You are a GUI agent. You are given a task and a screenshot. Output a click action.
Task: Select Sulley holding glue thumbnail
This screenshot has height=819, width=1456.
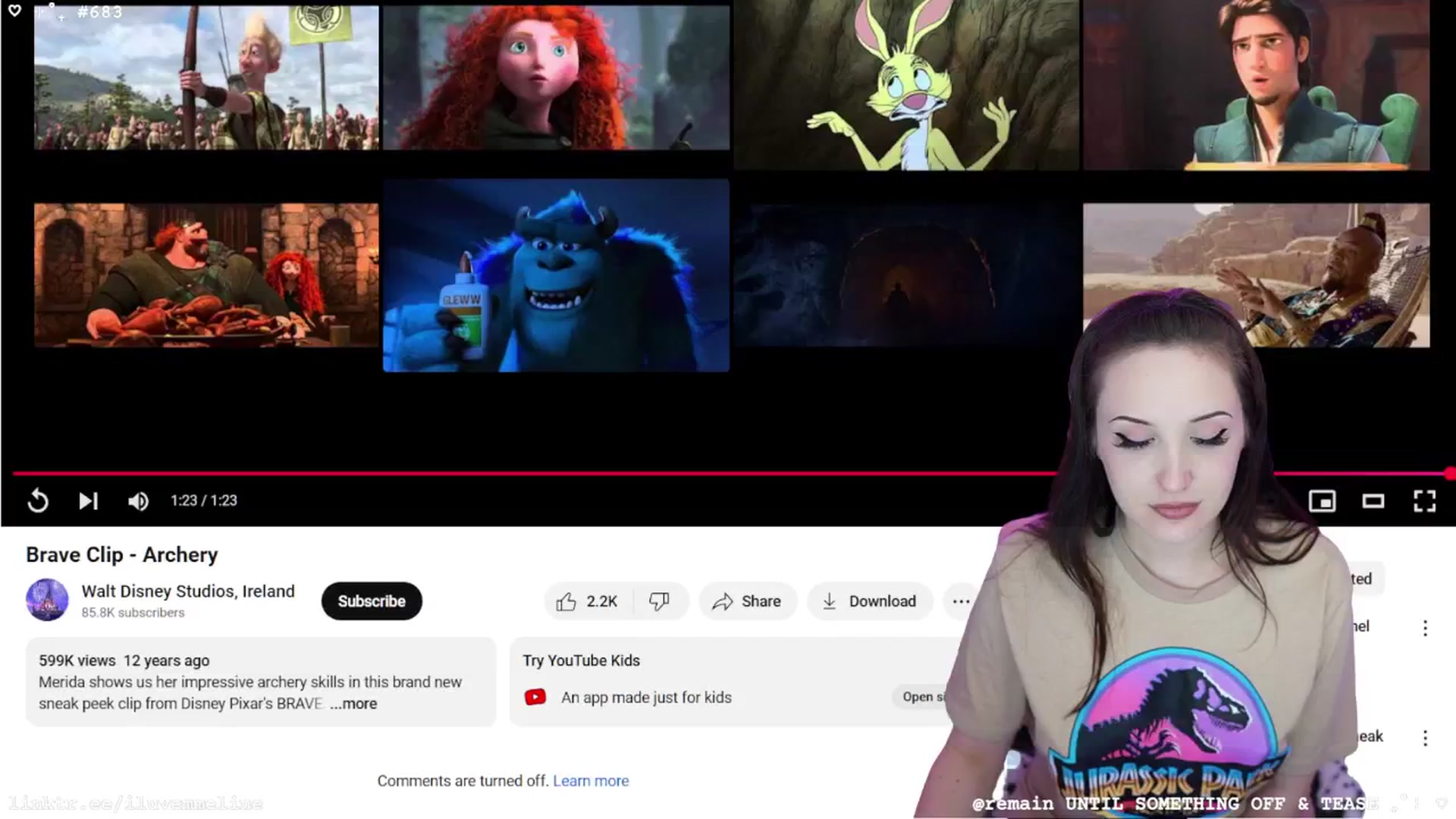[x=556, y=275]
